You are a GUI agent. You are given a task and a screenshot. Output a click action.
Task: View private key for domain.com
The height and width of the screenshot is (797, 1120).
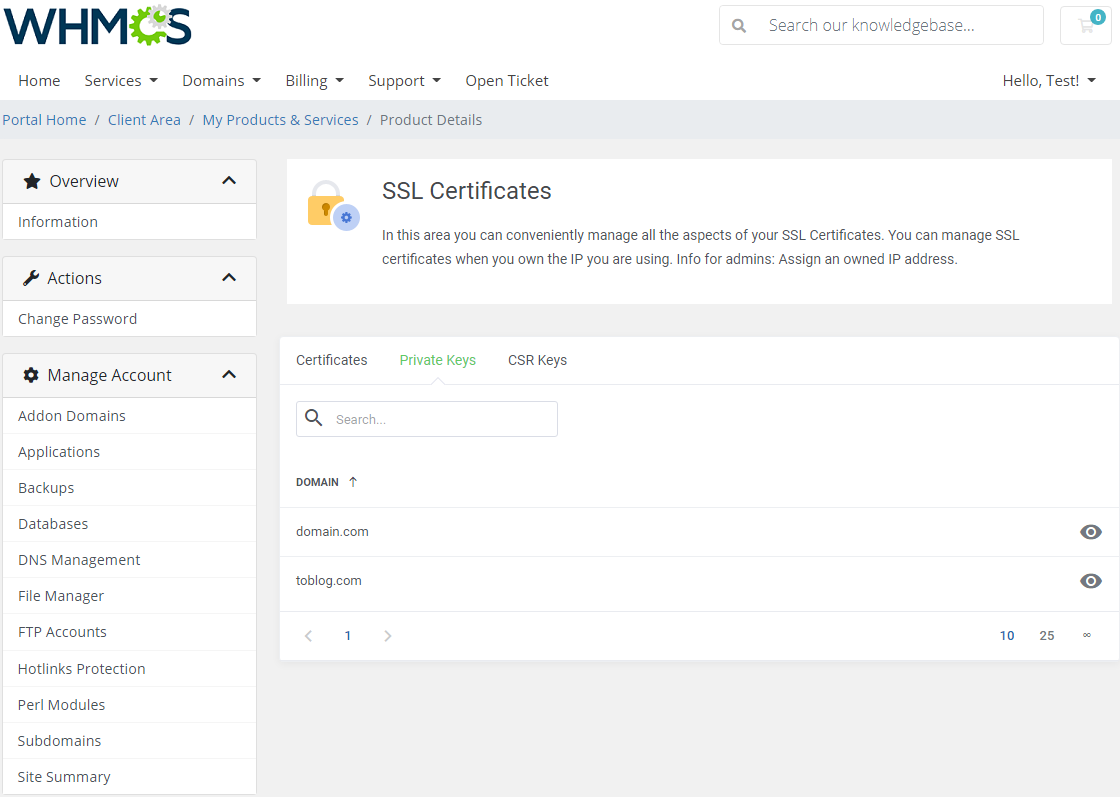[1091, 532]
